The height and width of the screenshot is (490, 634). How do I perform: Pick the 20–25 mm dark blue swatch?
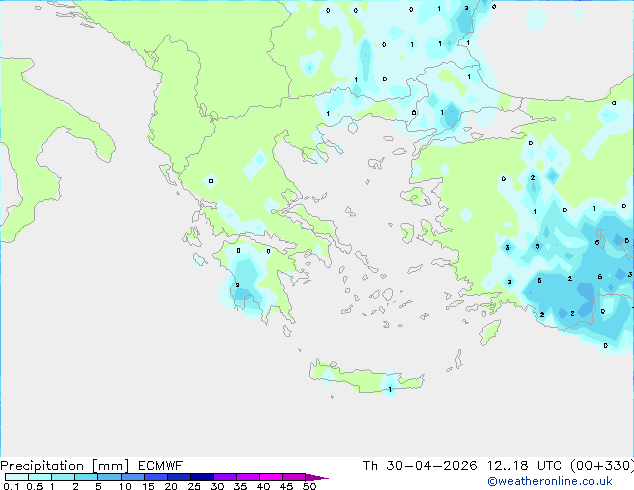pos(178,477)
